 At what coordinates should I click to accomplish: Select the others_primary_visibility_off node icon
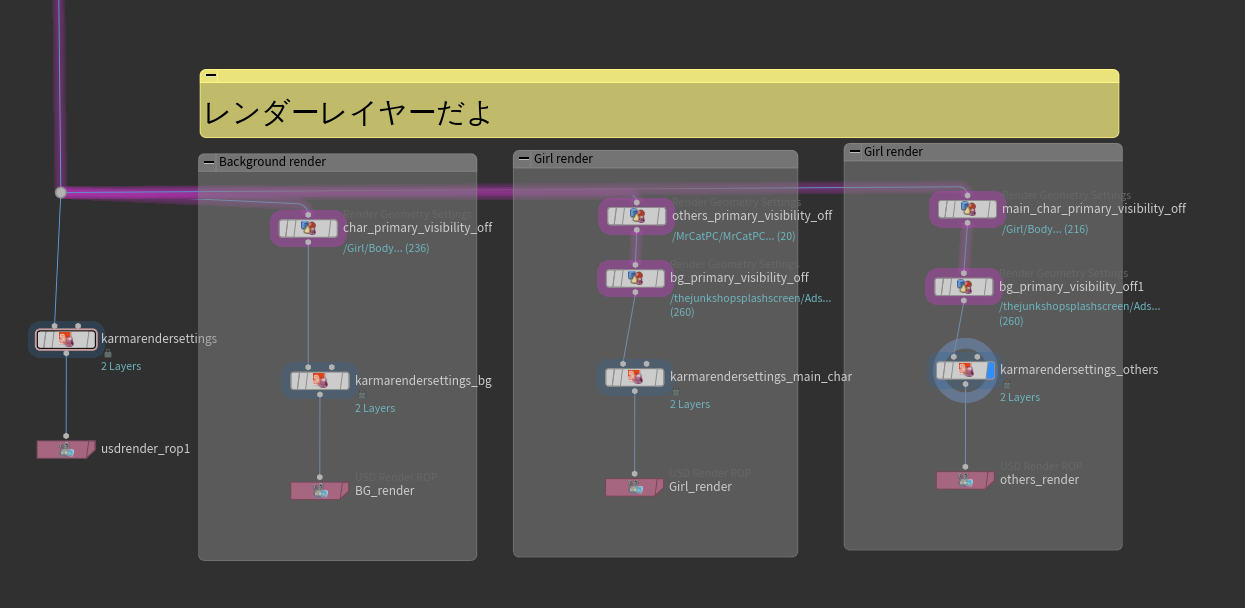636,216
